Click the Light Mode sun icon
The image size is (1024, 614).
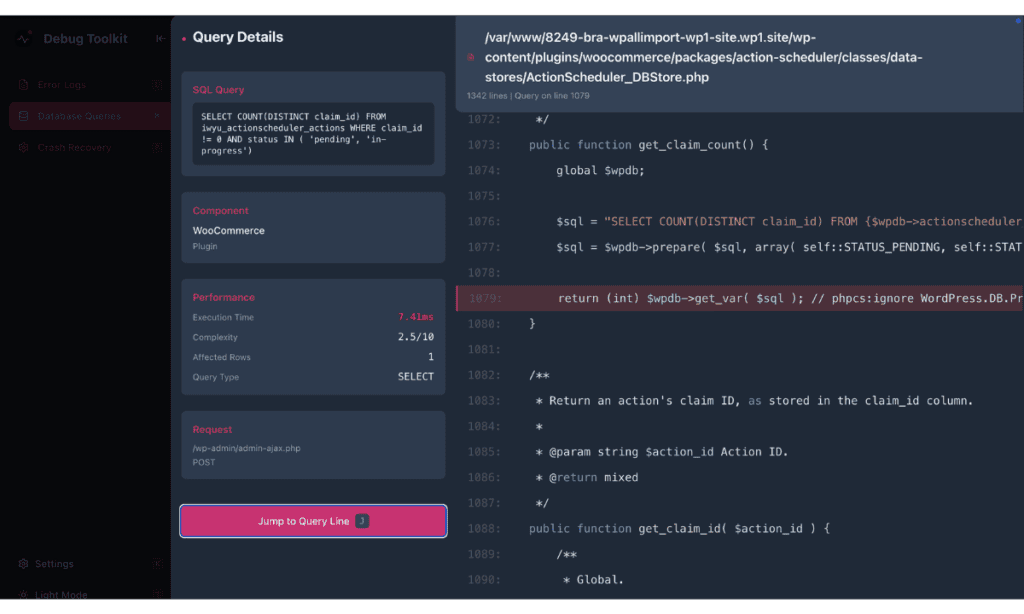coord(24,594)
